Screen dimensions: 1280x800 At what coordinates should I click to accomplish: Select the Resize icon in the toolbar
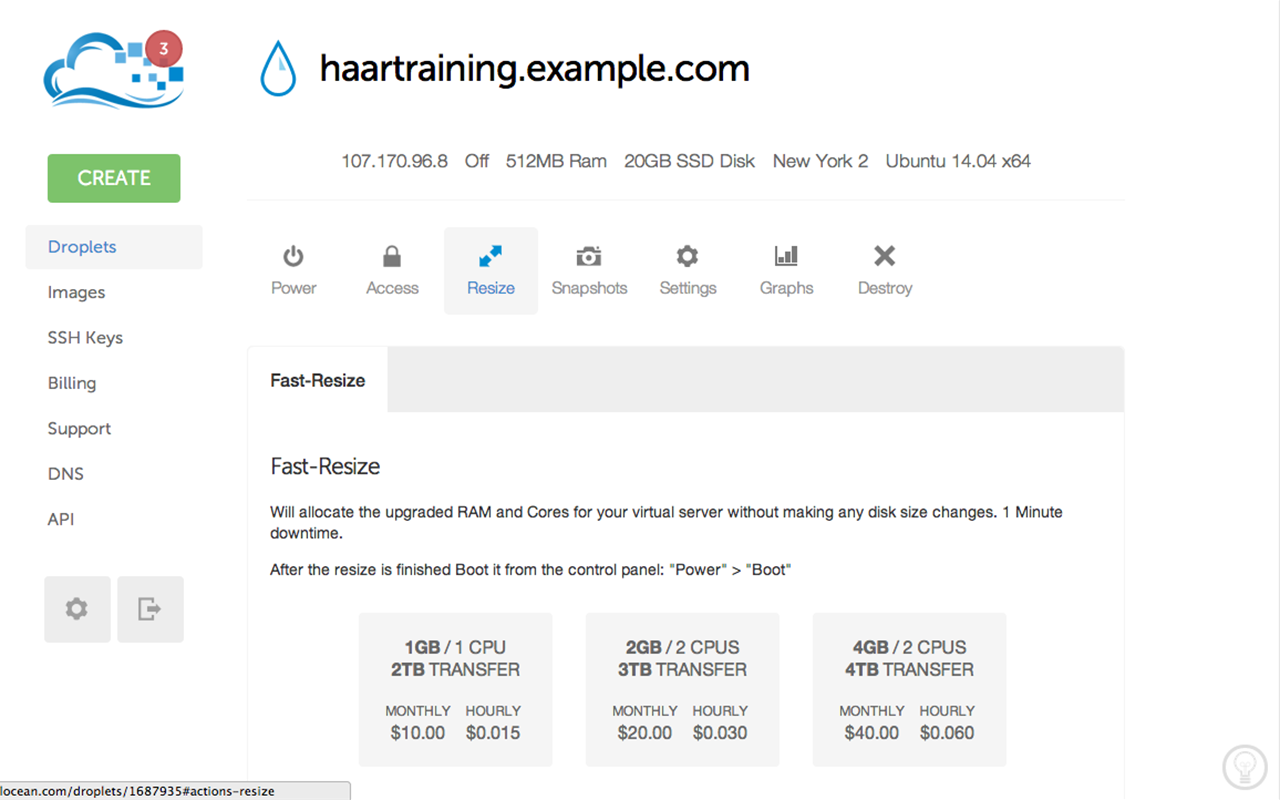490,268
